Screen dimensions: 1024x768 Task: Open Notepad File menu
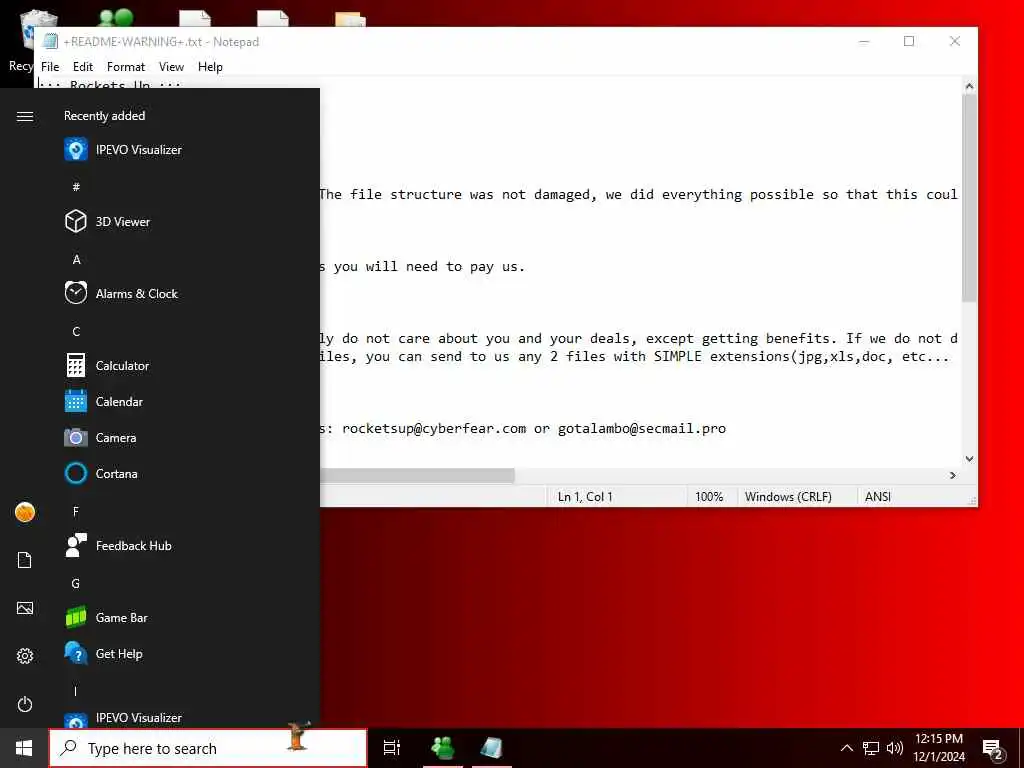[50, 67]
